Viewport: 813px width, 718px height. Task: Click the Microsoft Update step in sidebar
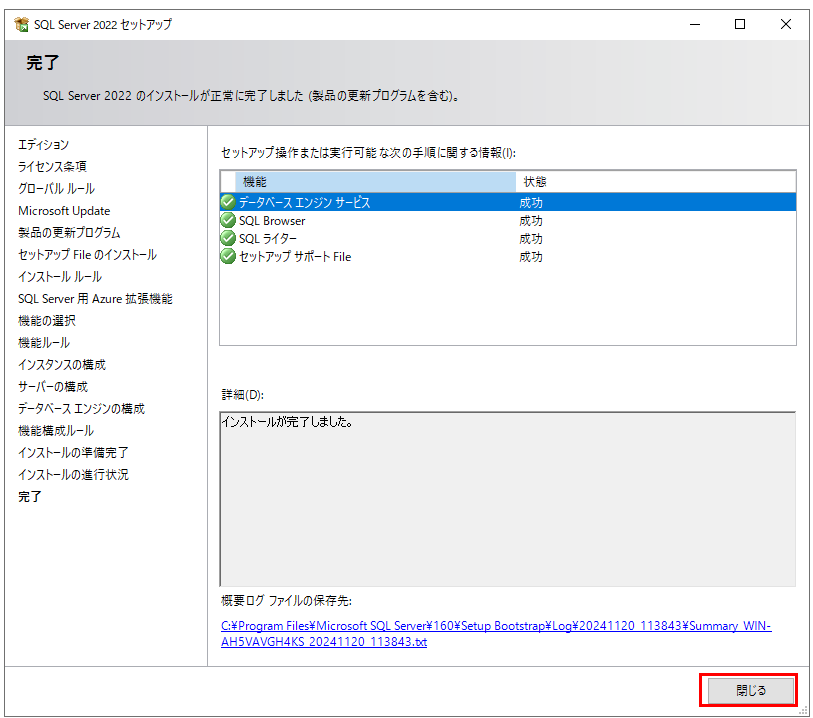click(64, 211)
